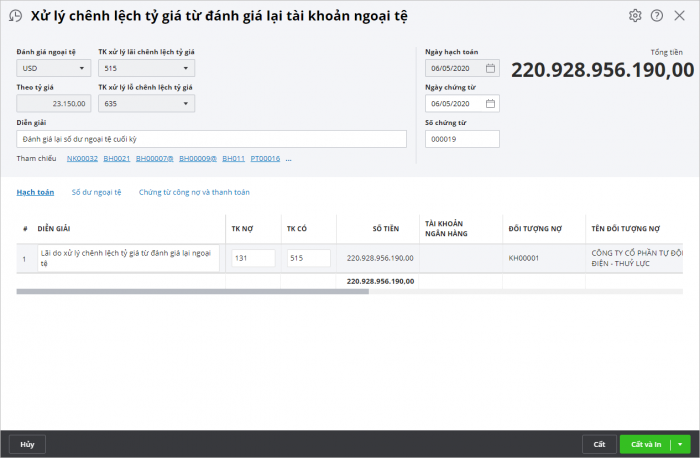Switch to the Số dư ngoại tệ tab
This screenshot has height=458, width=700.
pyautogui.click(x=96, y=191)
